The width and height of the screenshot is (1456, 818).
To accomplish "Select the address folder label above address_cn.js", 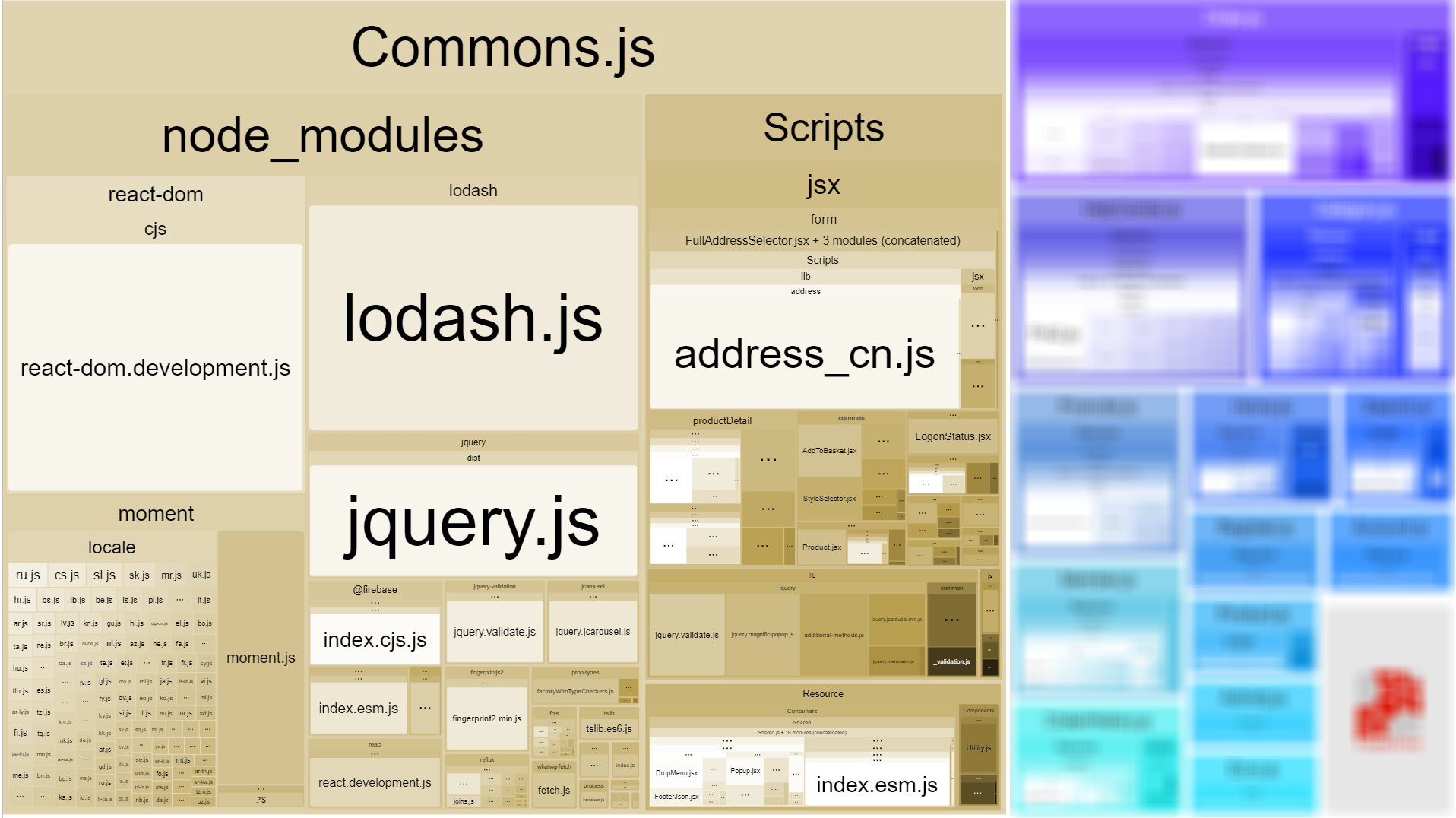I will 806,292.
